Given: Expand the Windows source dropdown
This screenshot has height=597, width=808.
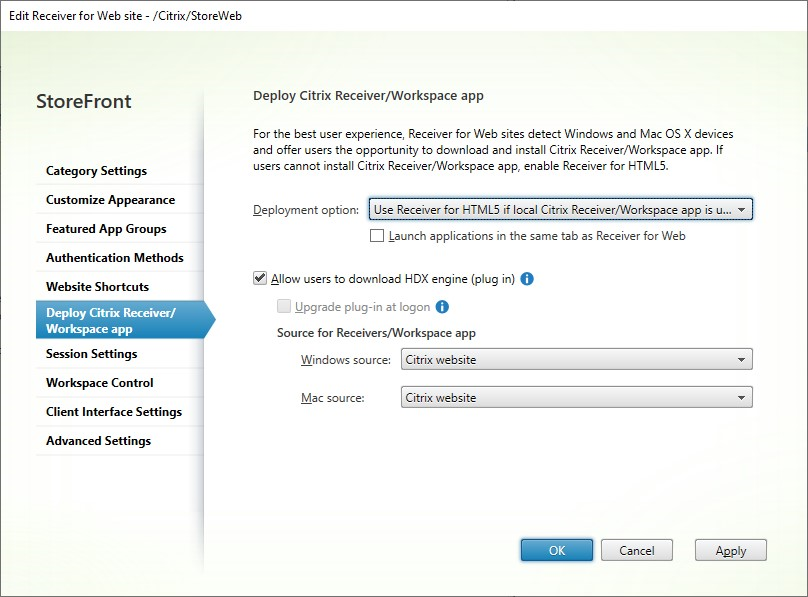Looking at the screenshot, I should [x=576, y=360].
